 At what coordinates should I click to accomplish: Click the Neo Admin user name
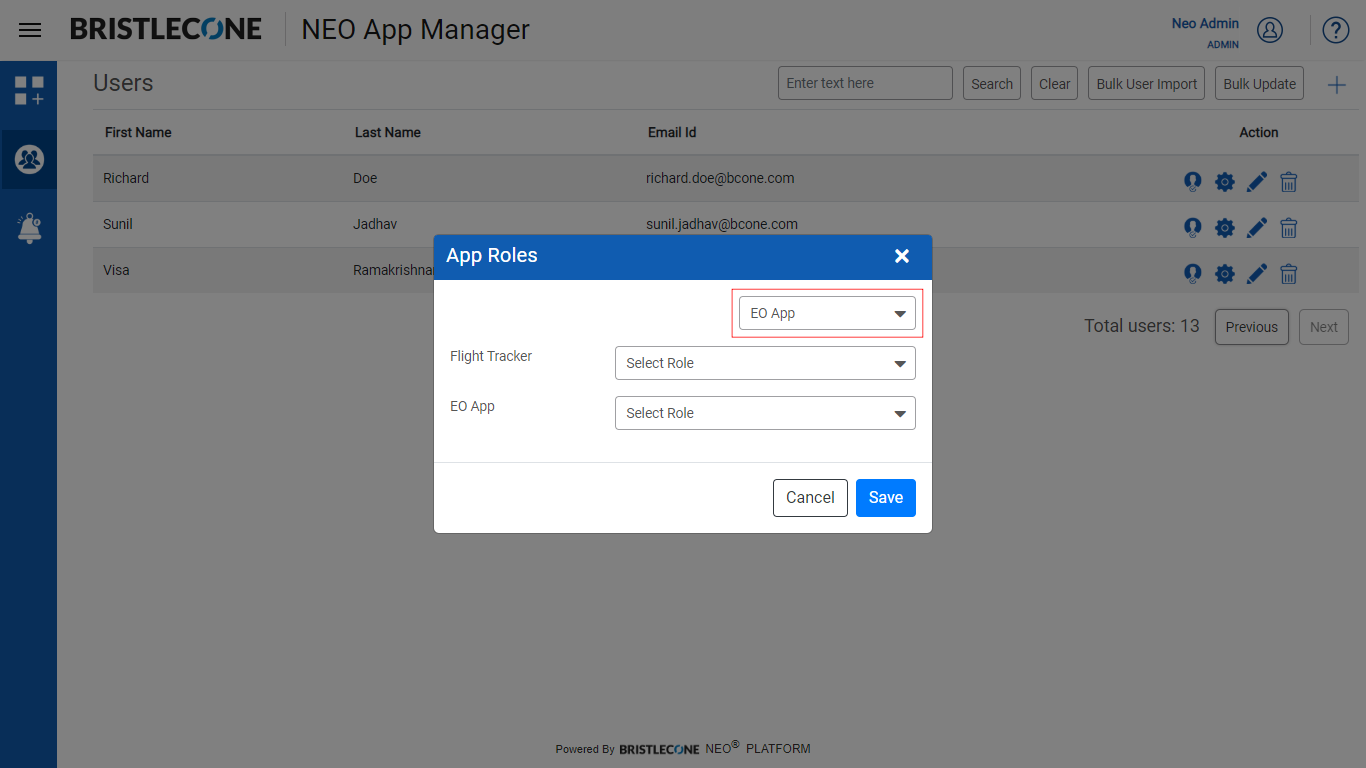1205,23
